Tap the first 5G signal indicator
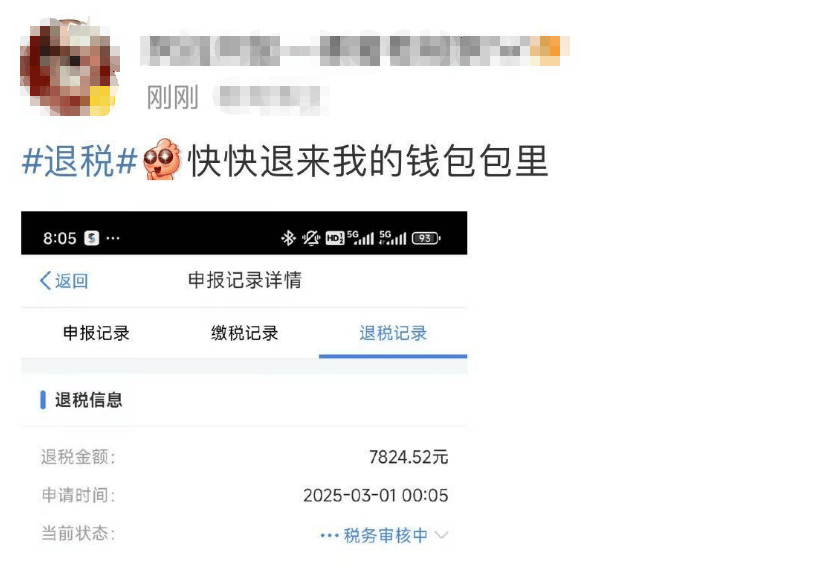Viewport: 825px width, 575px height. [360, 238]
